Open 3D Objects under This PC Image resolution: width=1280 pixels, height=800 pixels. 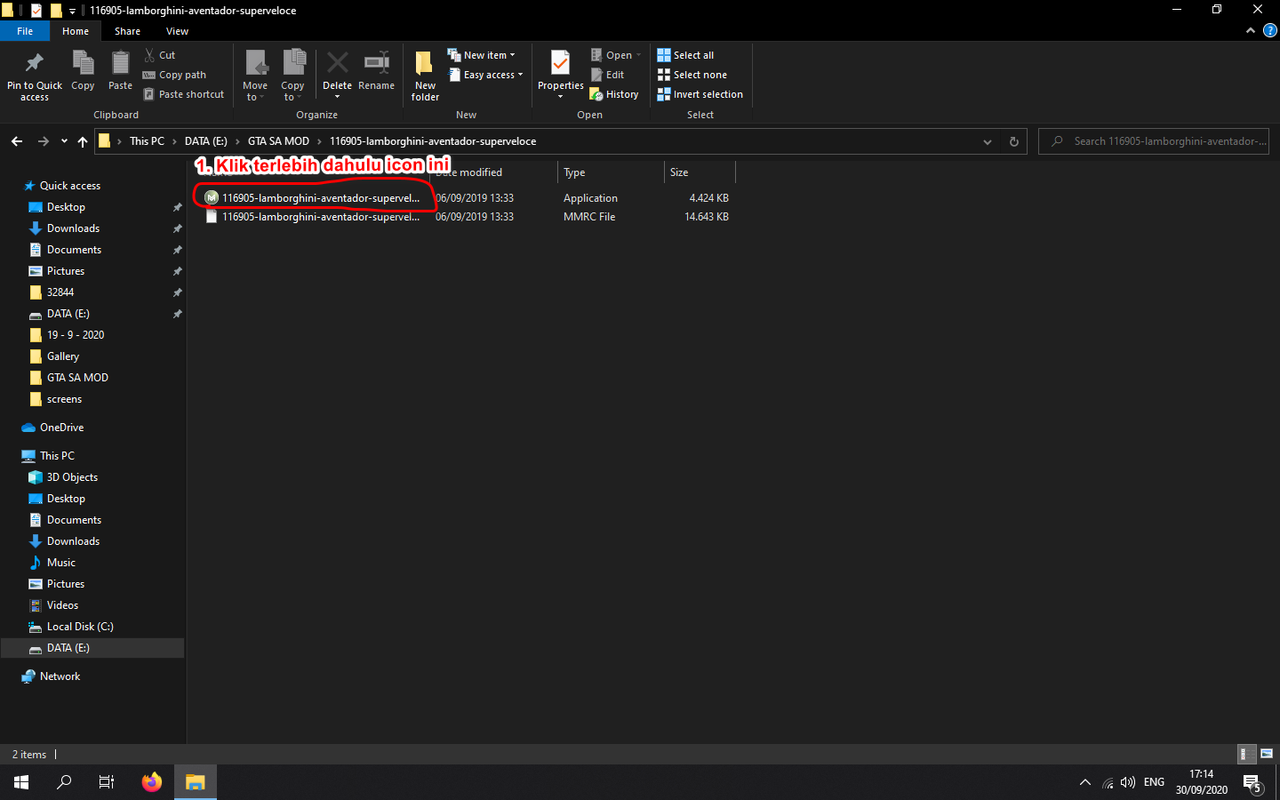72,477
